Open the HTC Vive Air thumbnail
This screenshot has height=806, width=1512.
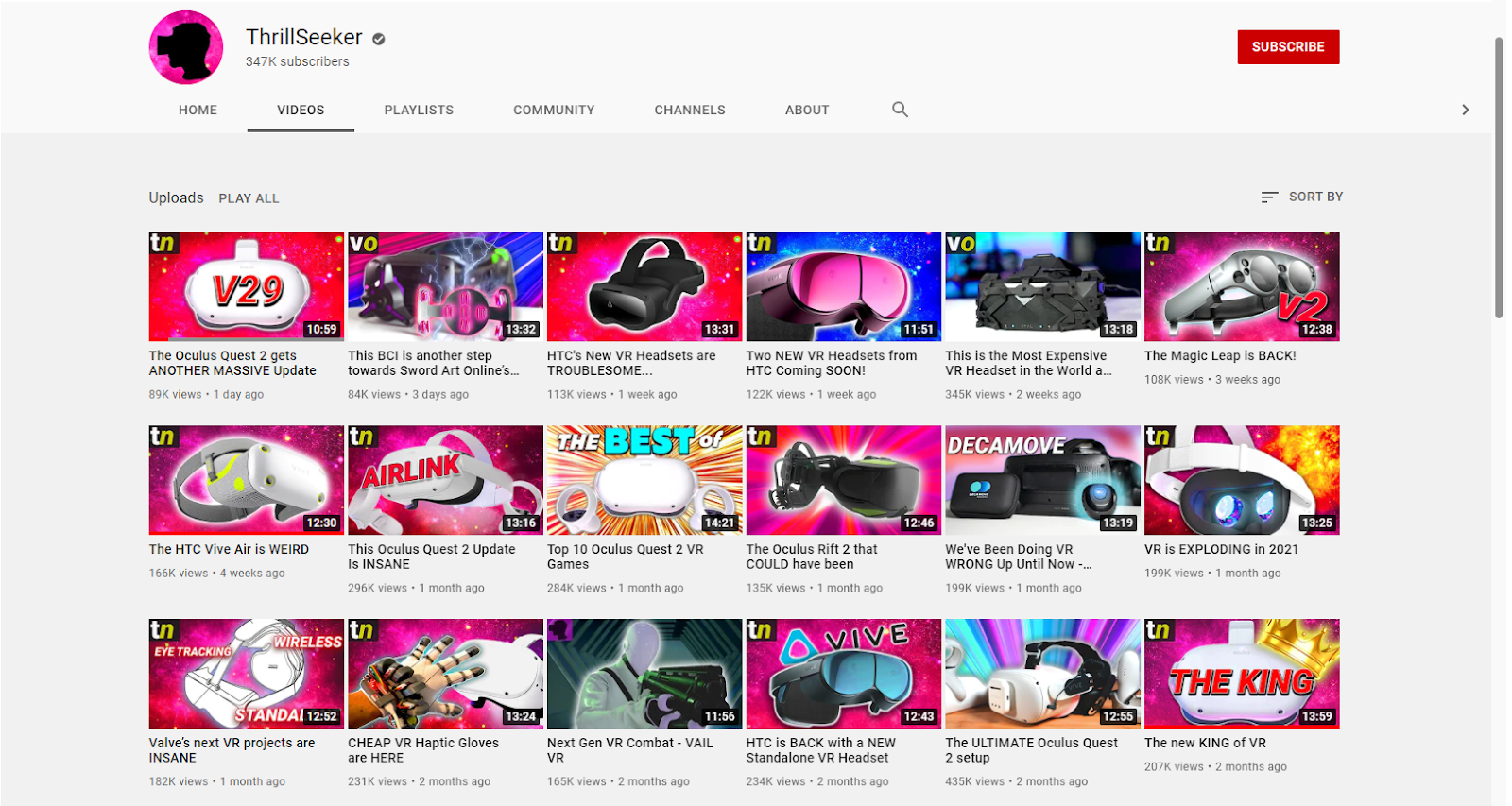pyautogui.click(x=247, y=480)
